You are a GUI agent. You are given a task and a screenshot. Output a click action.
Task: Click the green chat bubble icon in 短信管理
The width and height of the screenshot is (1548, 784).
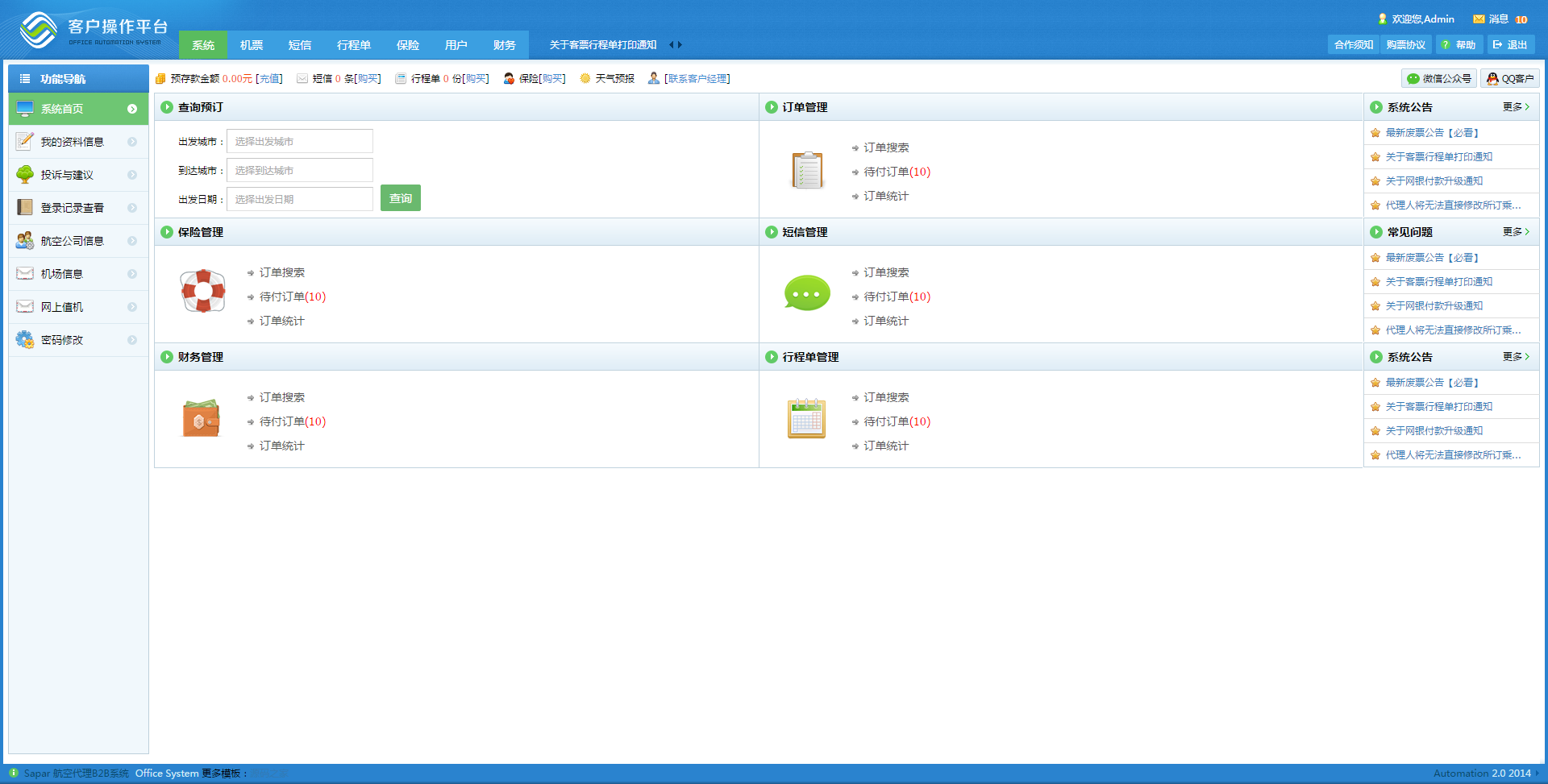tap(807, 293)
